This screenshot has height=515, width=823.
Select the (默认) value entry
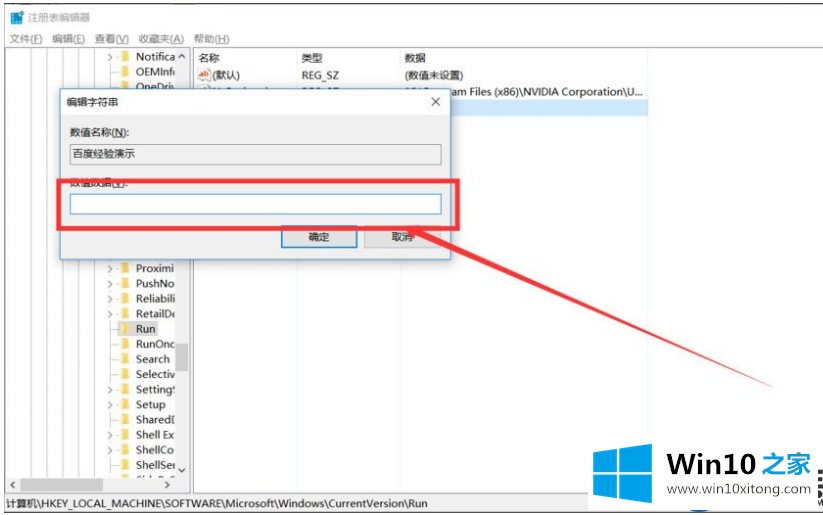[x=226, y=75]
